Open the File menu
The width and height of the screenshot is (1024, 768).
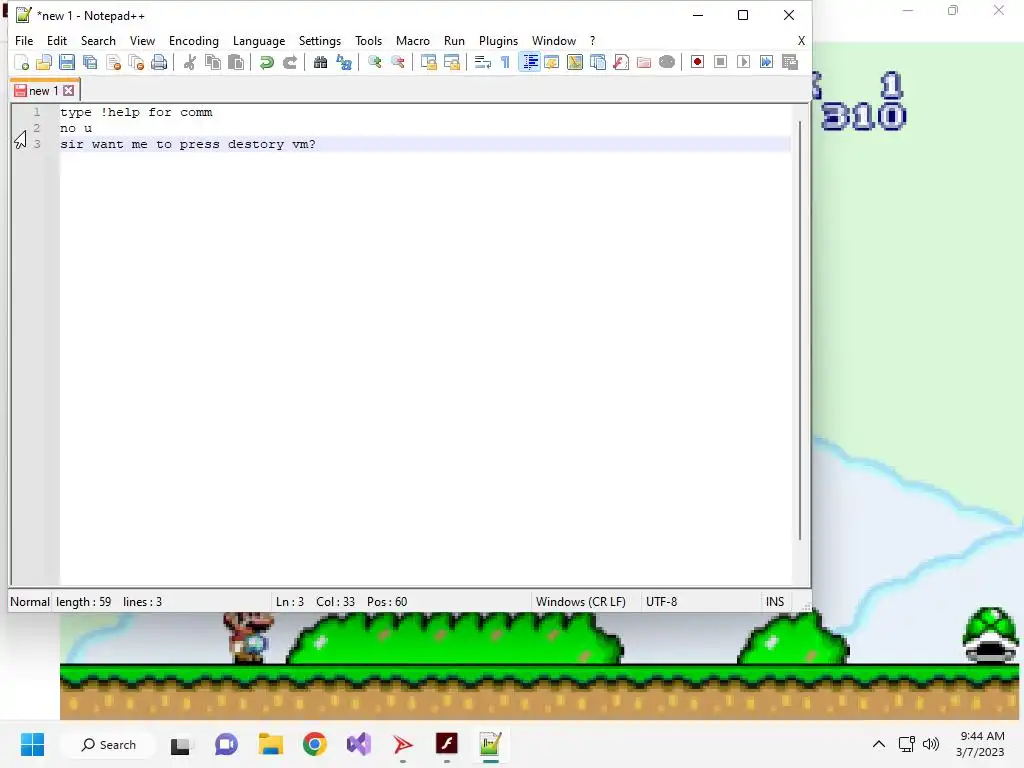[x=24, y=40]
